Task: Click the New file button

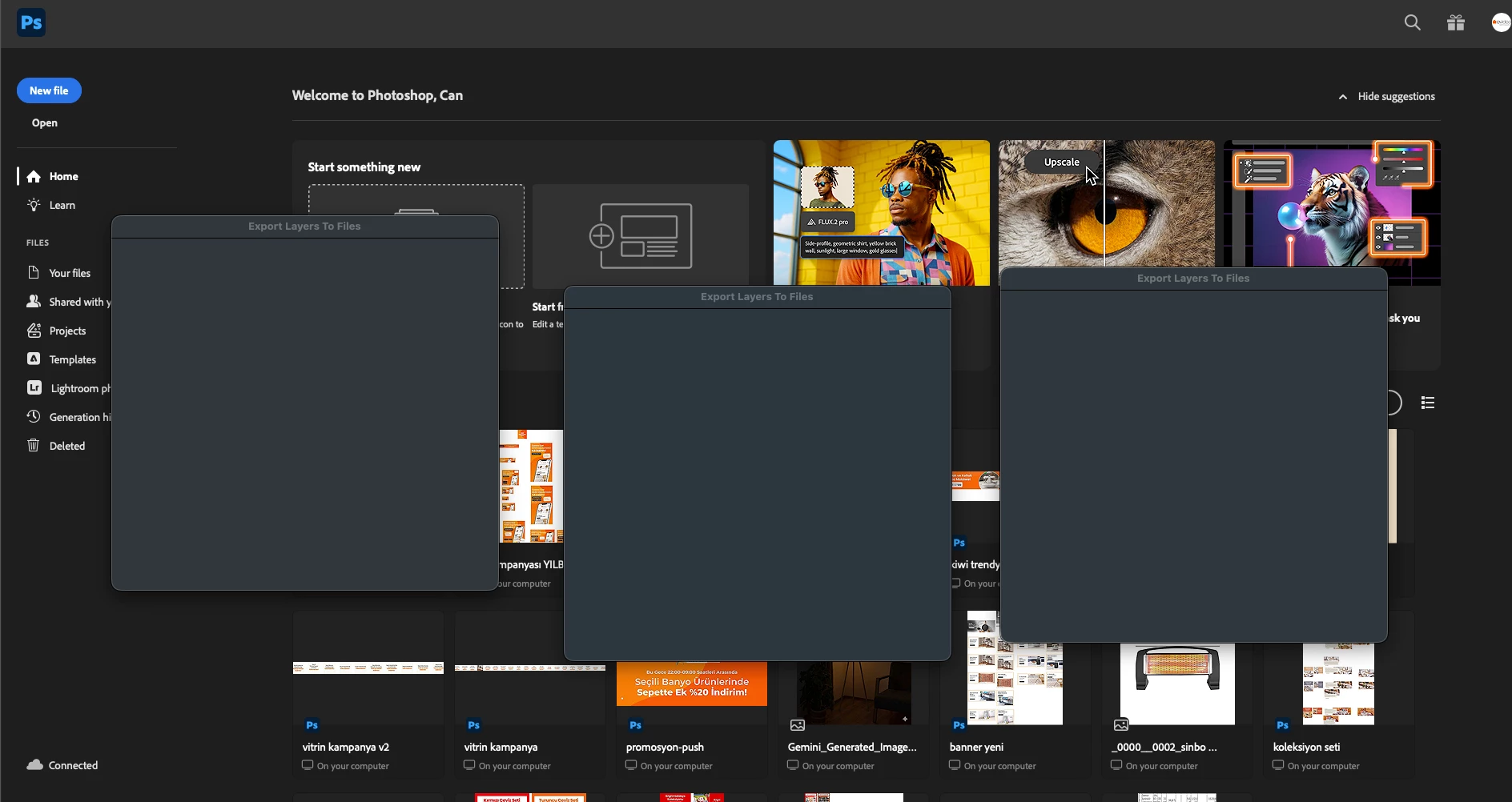Action: point(49,90)
